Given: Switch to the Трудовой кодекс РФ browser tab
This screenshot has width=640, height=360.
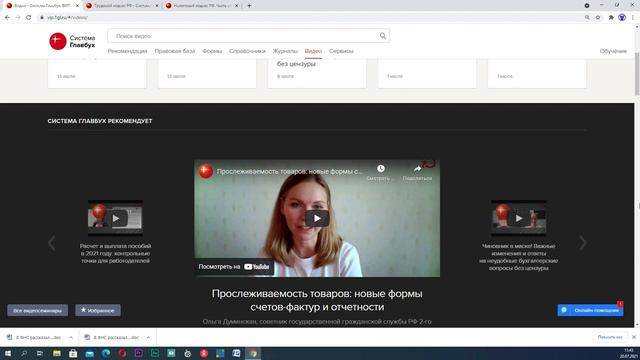Looking at the screenshot, I should click(122, 6).
